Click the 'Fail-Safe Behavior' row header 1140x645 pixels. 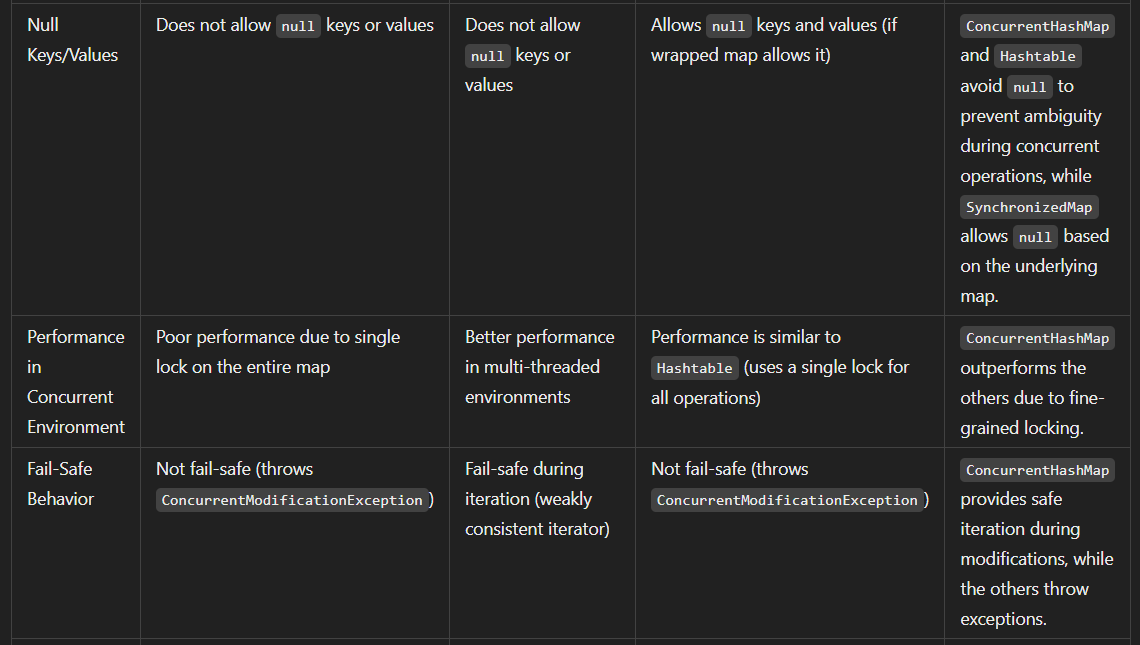pyautogui.click(x=60, y=484)
